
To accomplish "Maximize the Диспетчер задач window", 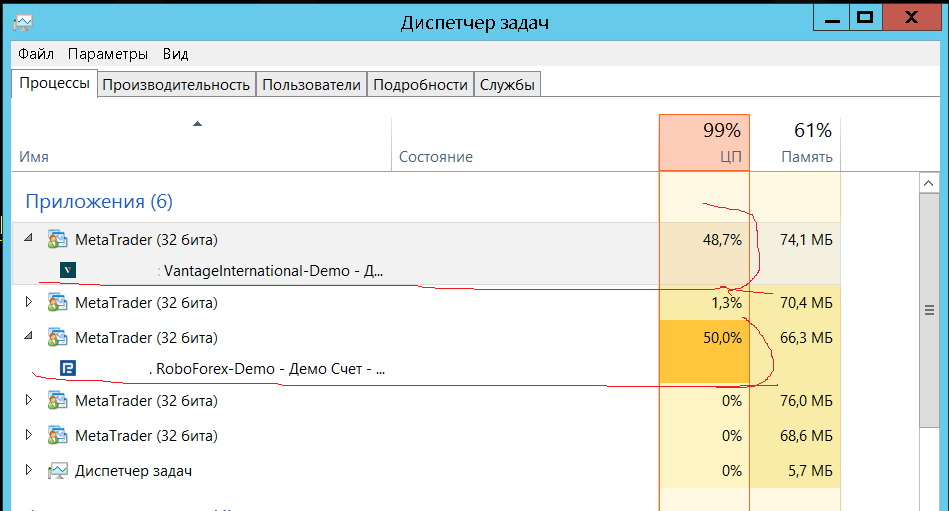I will point(865,18).
